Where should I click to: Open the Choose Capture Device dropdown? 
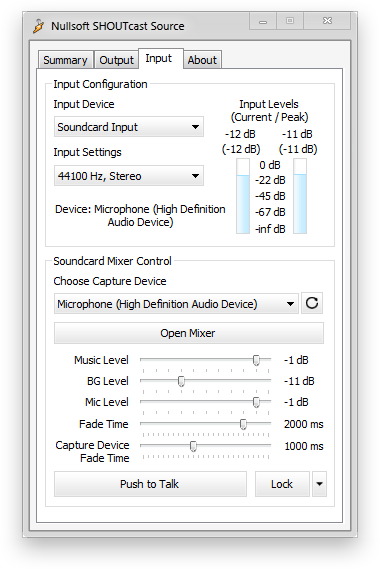coord(176,303)
